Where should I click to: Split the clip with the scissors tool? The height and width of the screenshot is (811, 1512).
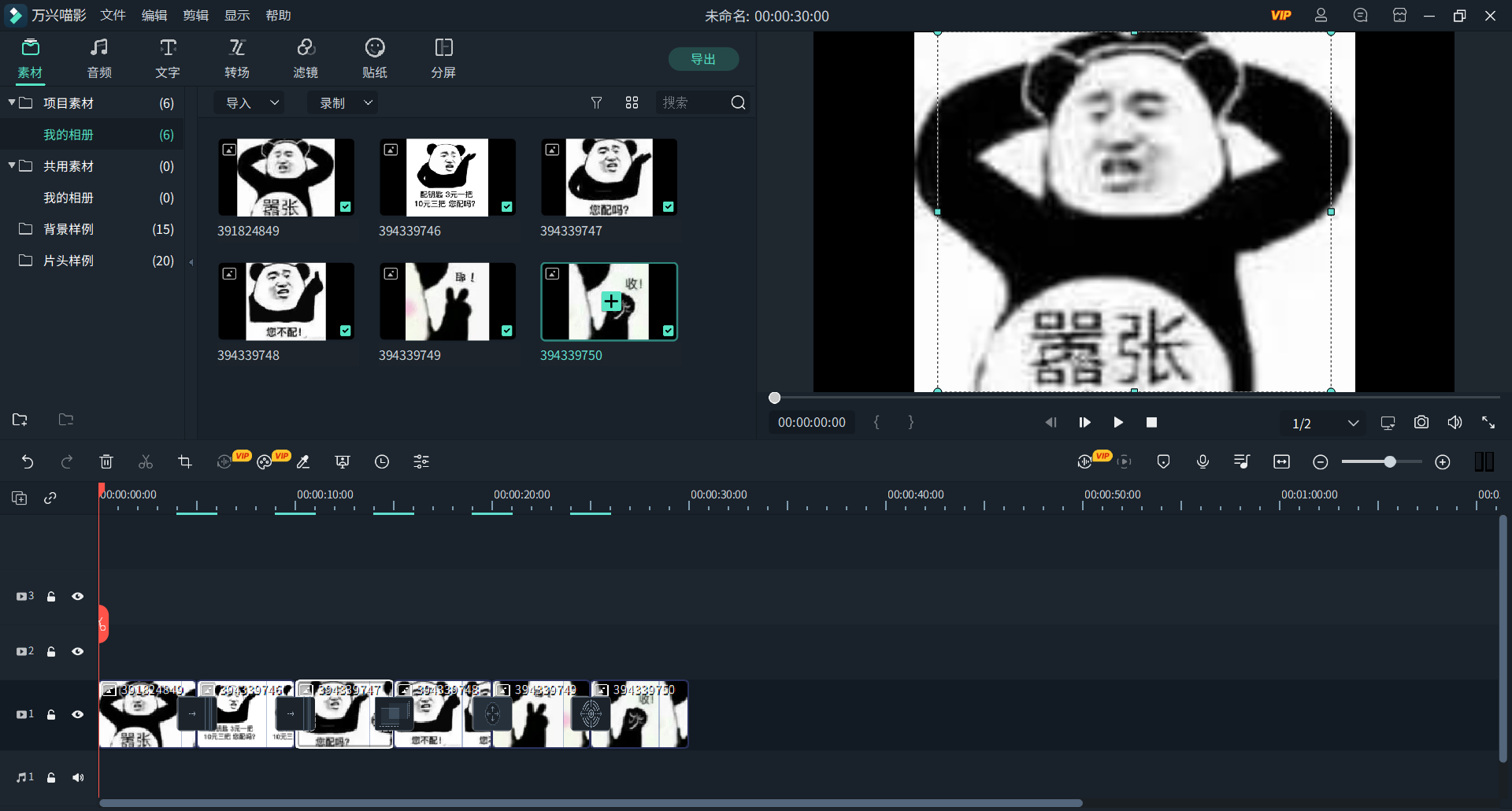[145, 461]
